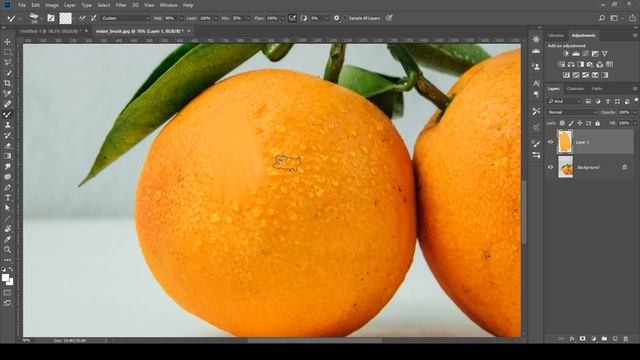Click lock transparent pixels icon

(x=562, y=123)
